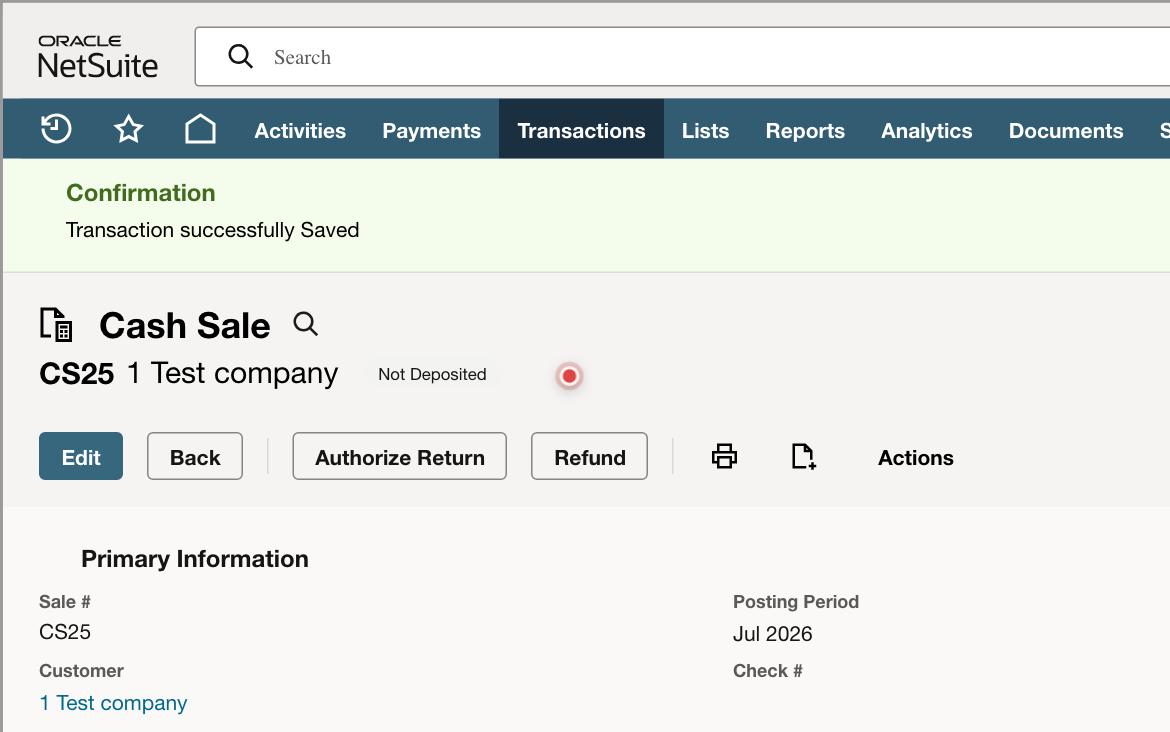Click the Edit button
This screenshot has height=732, width=1170.
[x=81, y=456]
